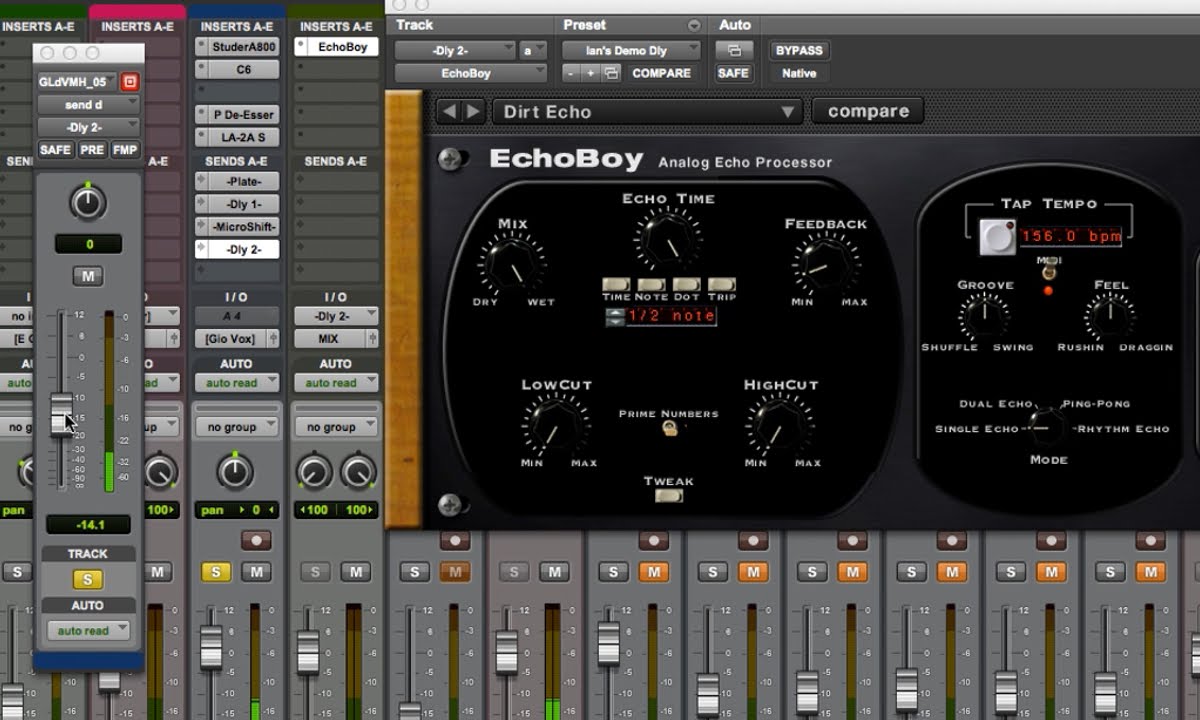Flip the MIDI sync switch under Tap Tempo
The image size is (1200, 720).
coord(1047,272)
